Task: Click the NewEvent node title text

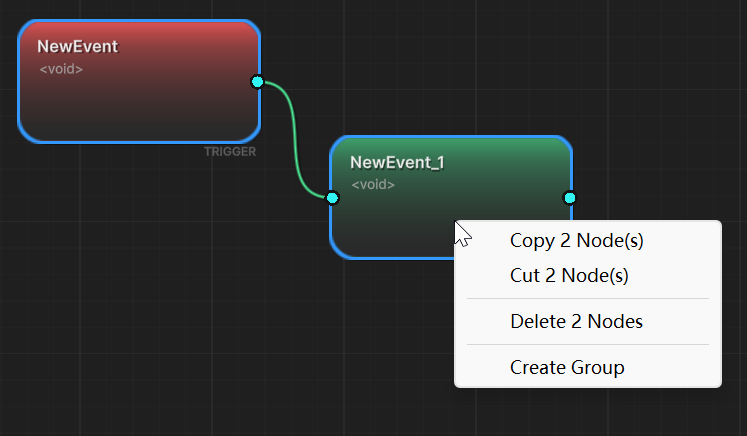Action: click(x=77, y=46)
